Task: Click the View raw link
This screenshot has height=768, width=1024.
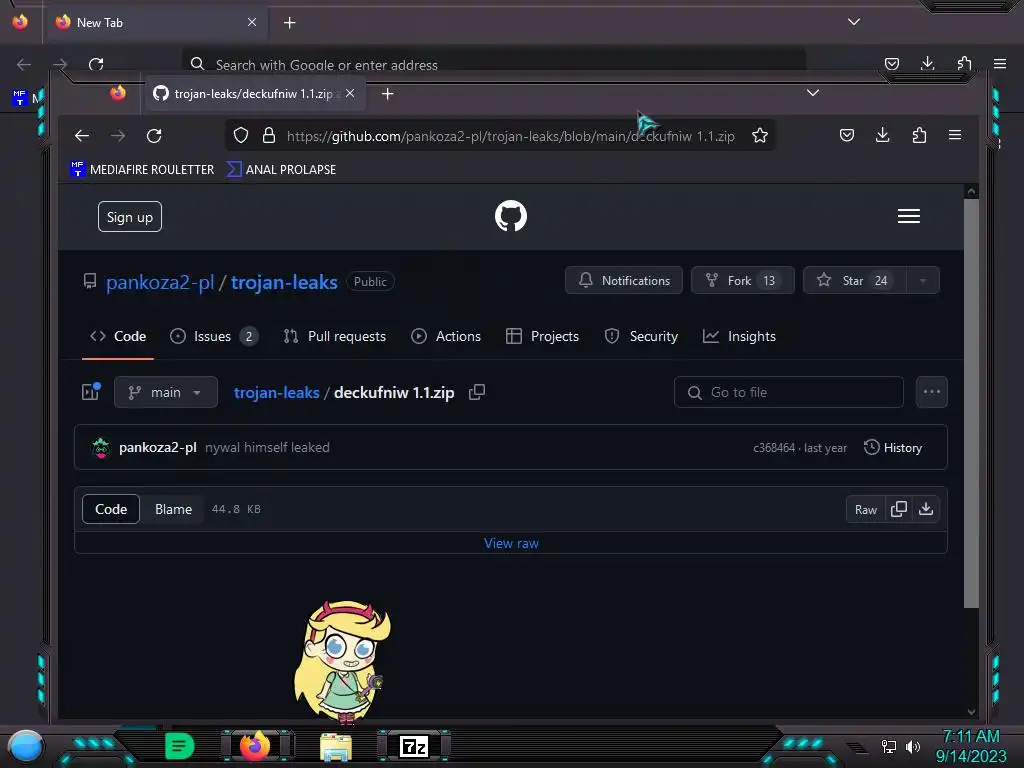Action: click(511, 543)
